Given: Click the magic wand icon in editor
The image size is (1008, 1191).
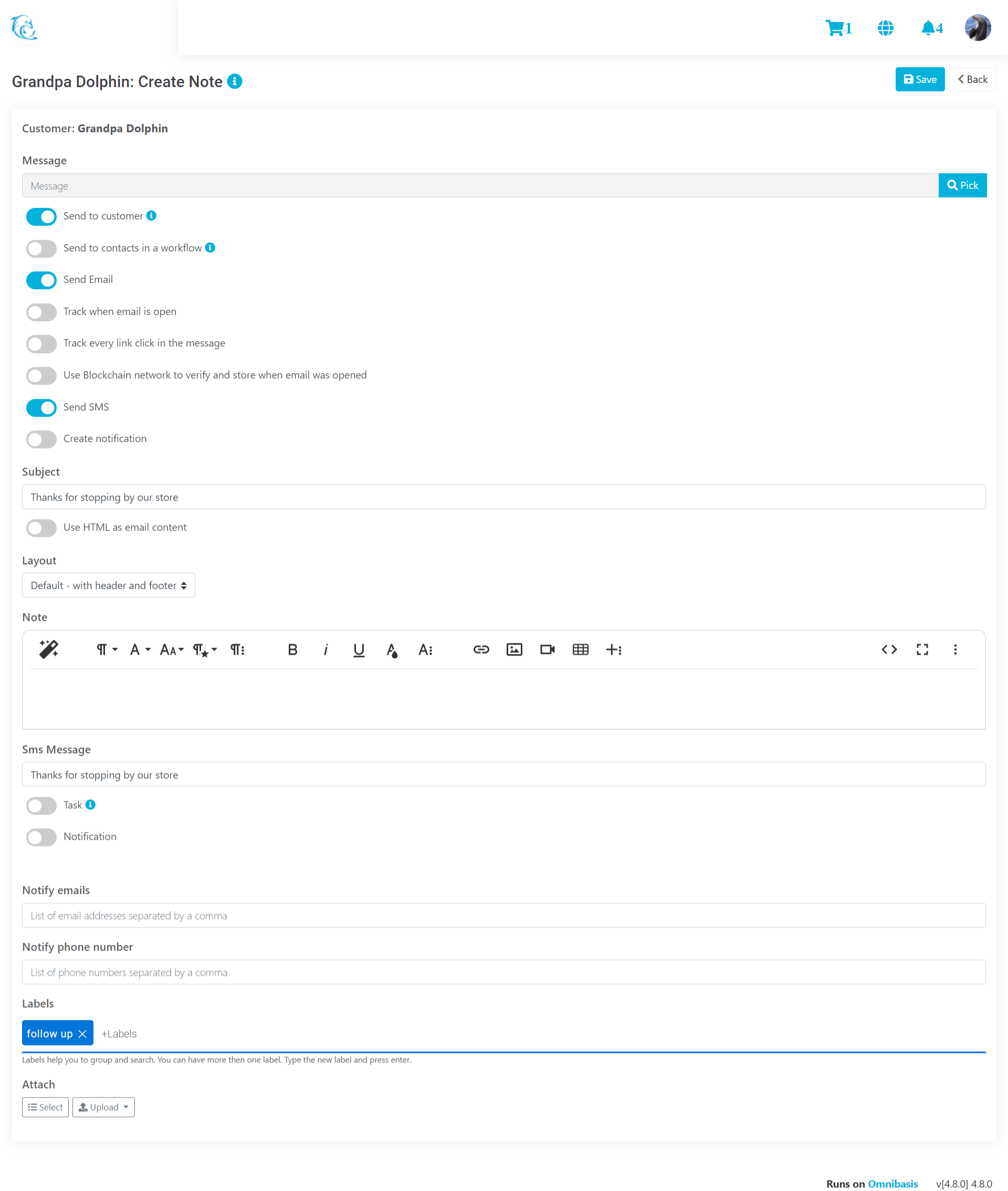Looking at the screenshot, I should (49, 649).
